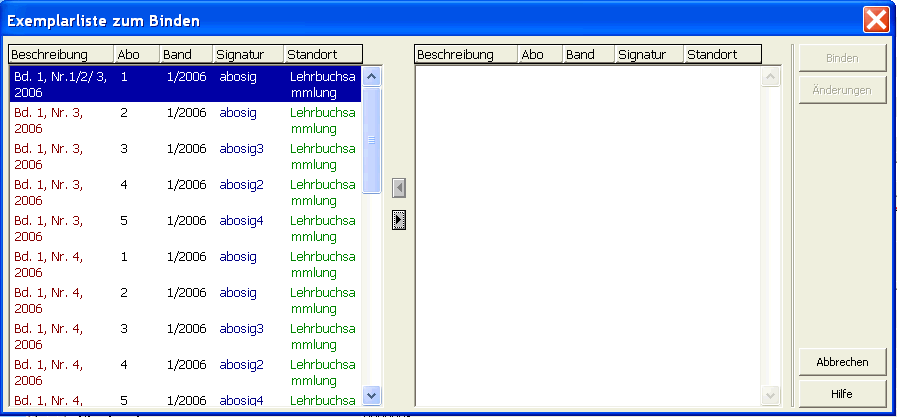Viewport: 897px width, 417px height.
Task: Select row Bd. 1, Nr.1/2/ 3, 2006
Action: tap(185, 85)
